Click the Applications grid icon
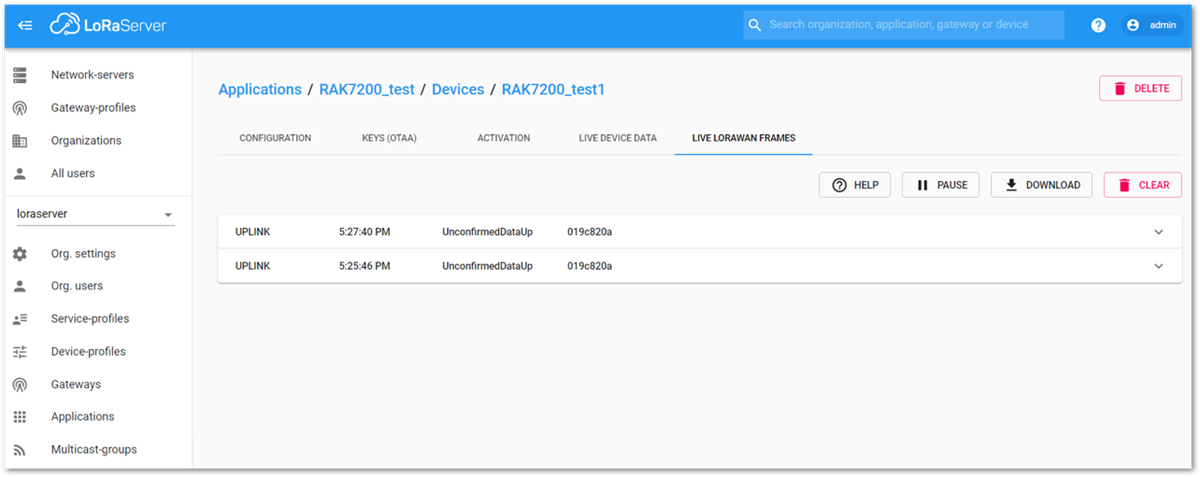Viewport: 1200px width, 477px height. click(20, 417)
